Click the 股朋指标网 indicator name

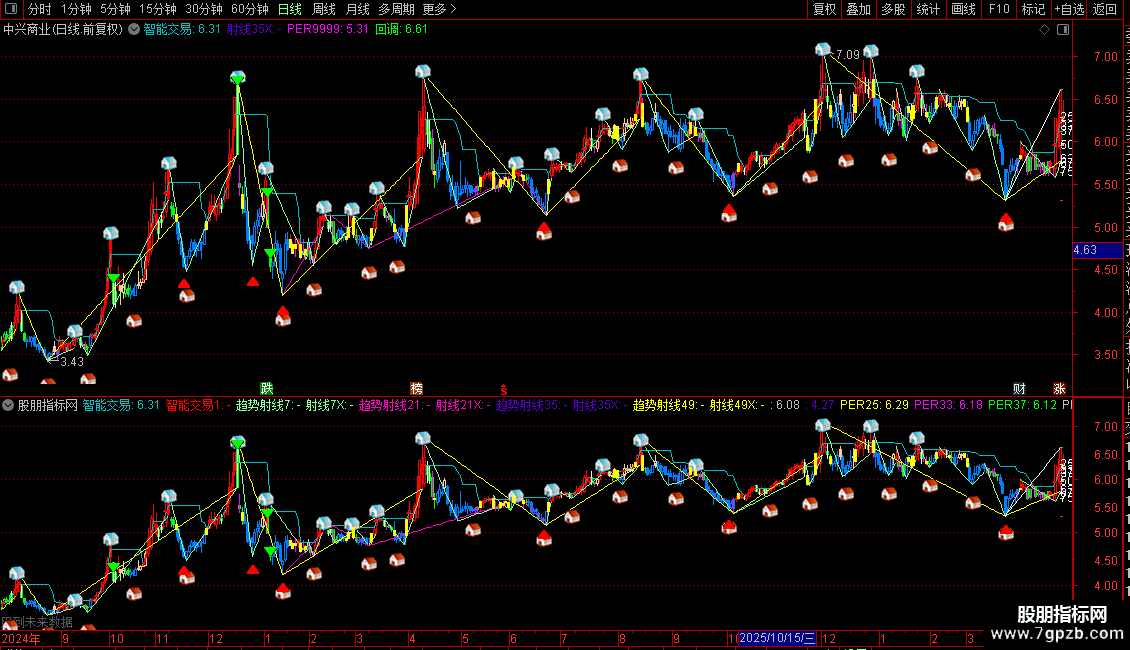point(48,406)
